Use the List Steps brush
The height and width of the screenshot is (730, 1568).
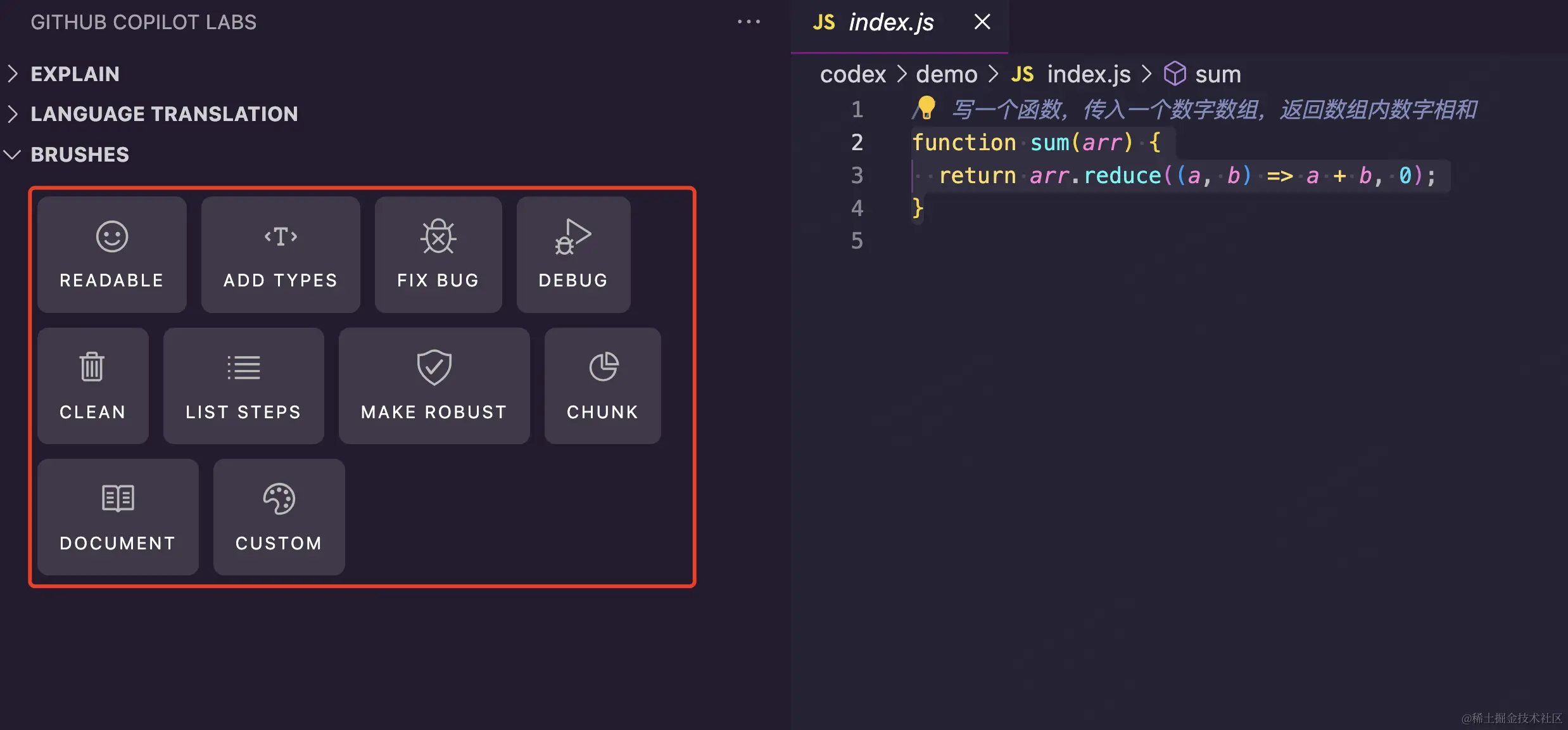pos(243,385)
